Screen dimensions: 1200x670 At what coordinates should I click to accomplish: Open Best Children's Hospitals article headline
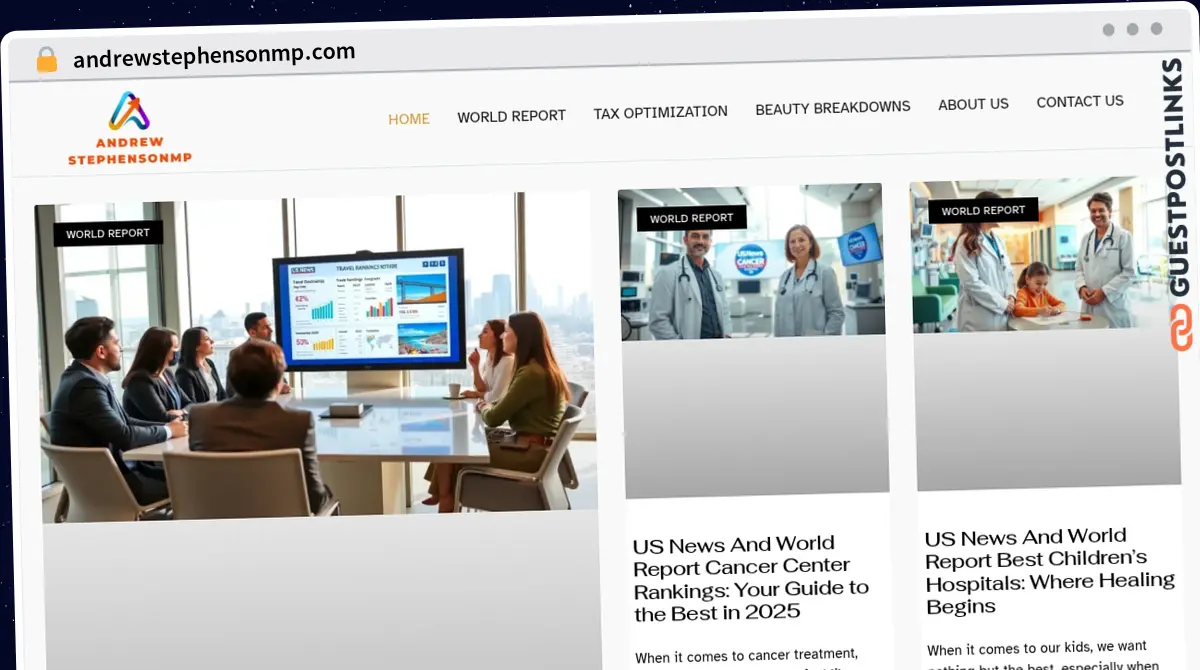pos(1049,571)
